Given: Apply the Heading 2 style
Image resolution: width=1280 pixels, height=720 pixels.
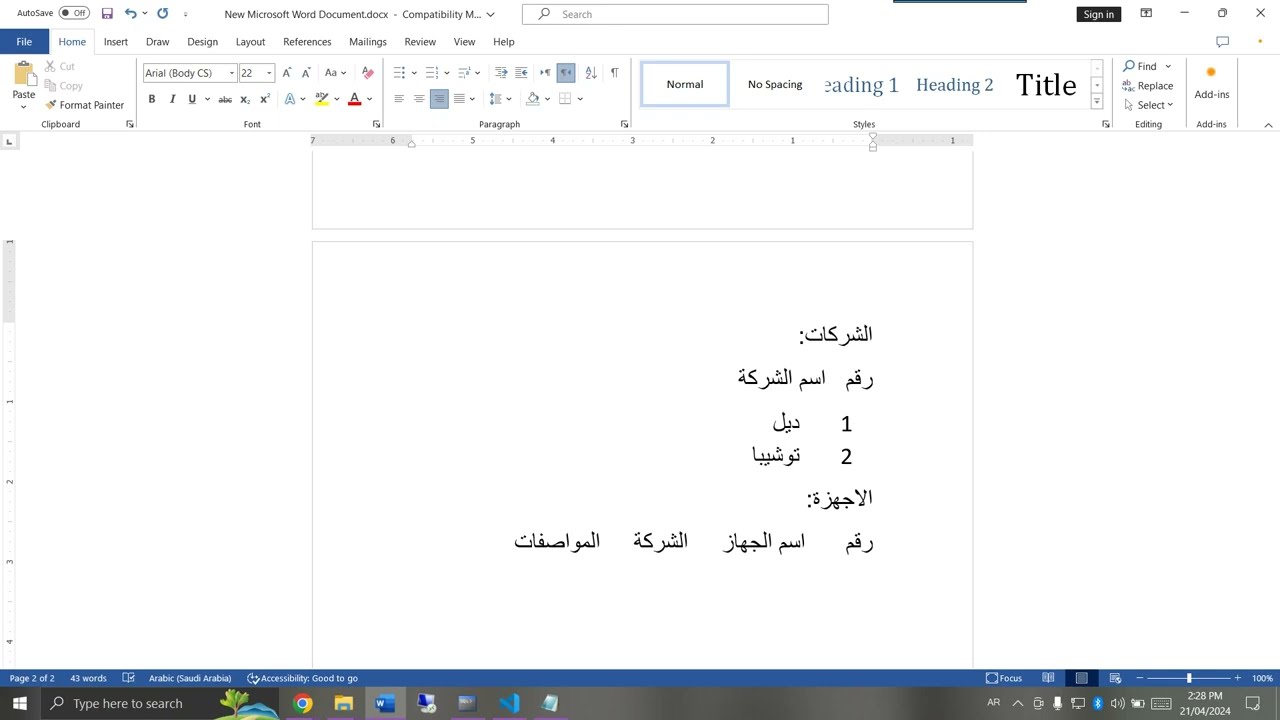Looking at the screenshot, I should [955, 85].
